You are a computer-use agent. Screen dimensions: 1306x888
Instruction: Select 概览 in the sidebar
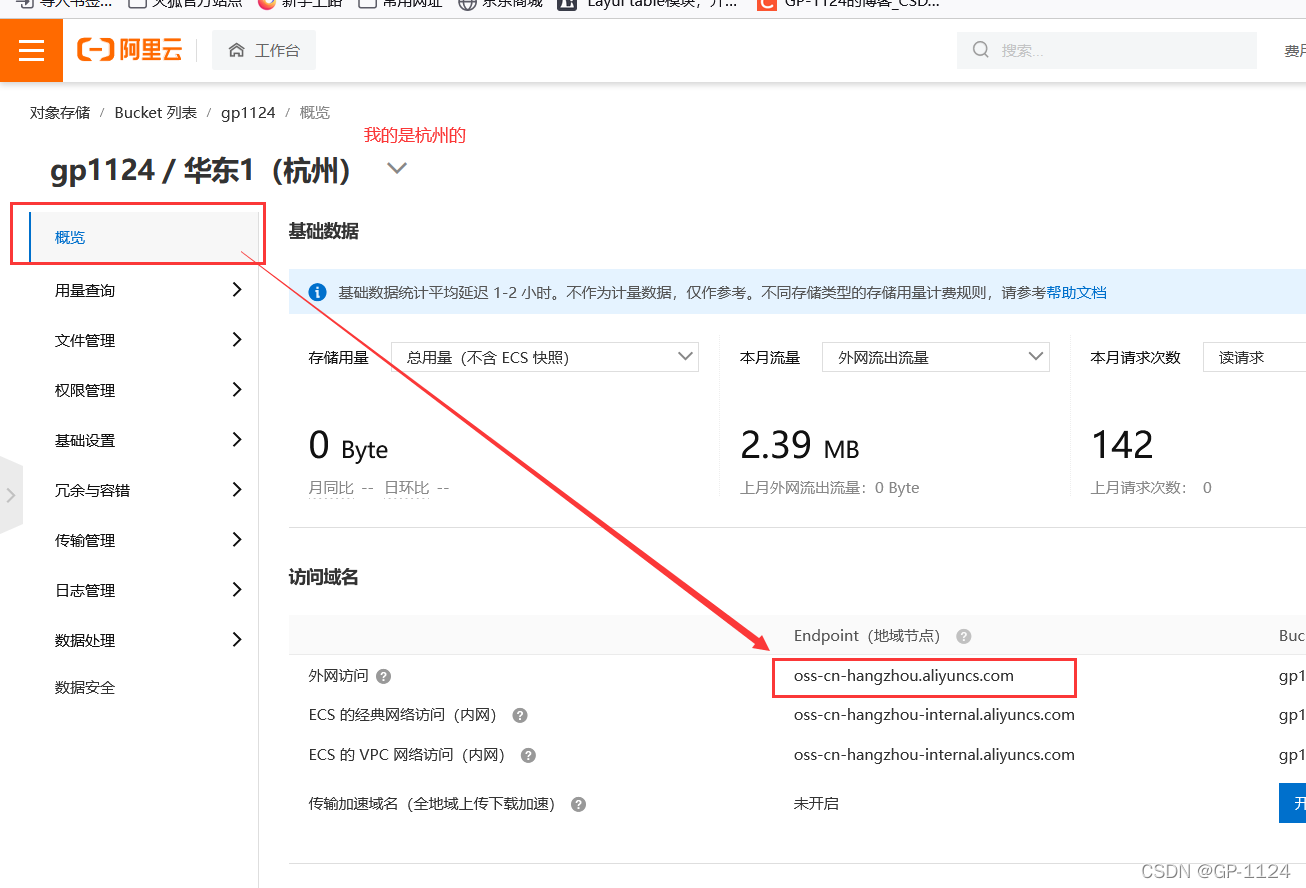click(144, 237)
